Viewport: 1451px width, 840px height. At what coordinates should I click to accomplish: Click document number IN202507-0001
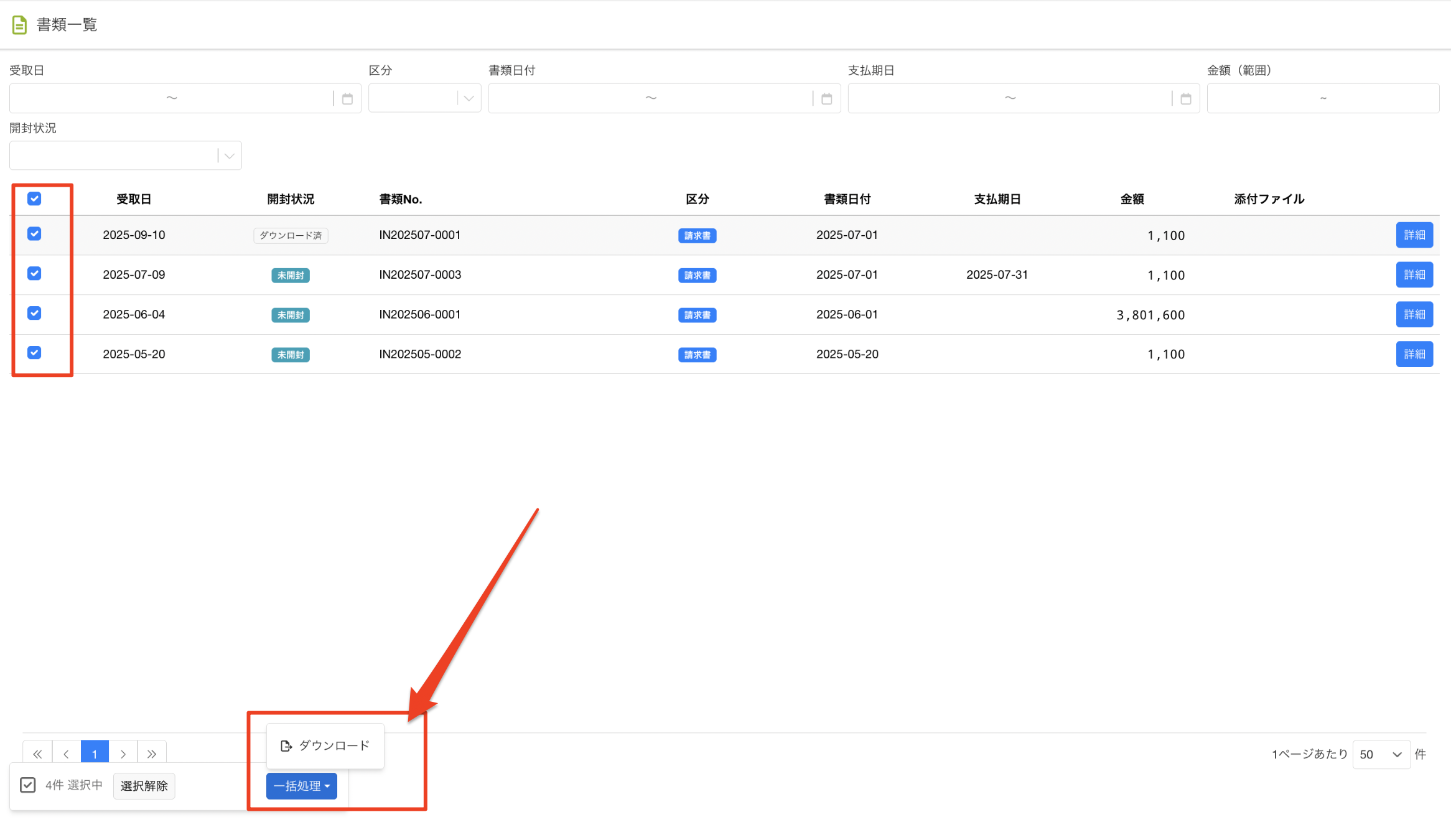tap(420, 235)
